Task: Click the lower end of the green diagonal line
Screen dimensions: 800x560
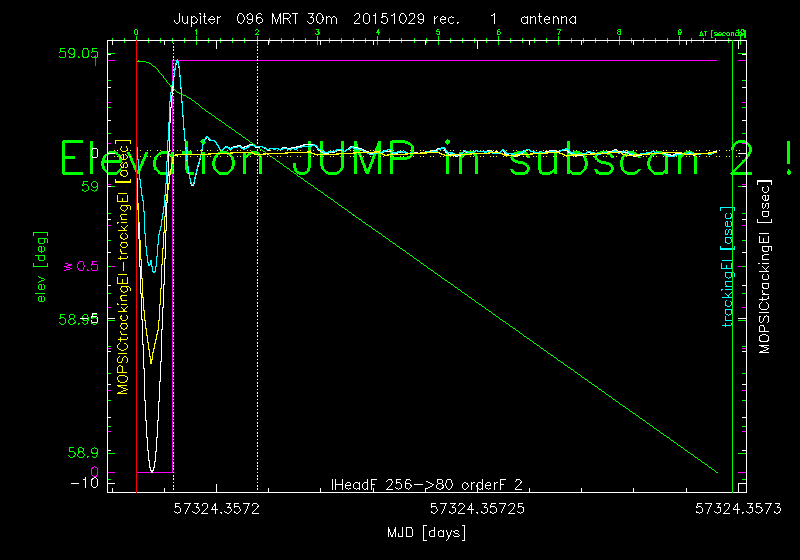Action: 716,471
